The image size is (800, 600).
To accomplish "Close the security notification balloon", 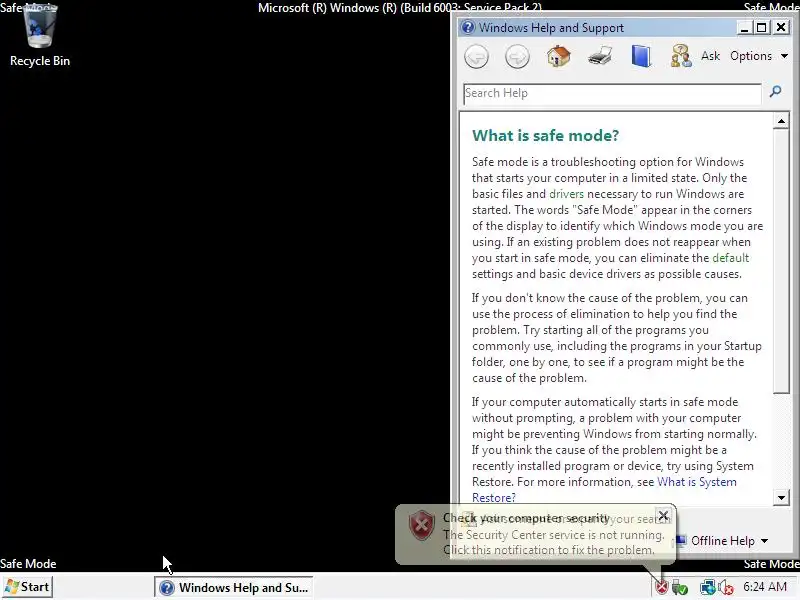I will pyautogui.click(x=663, y=516).
